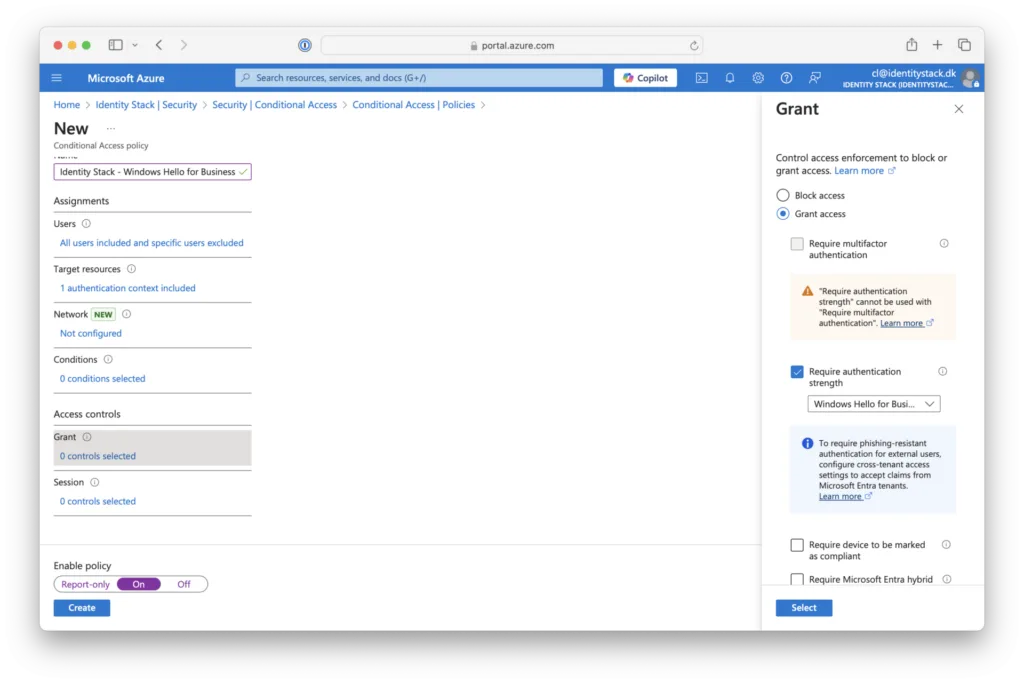
Task: Click the info icon next to Grant
Action: point(87,437)
